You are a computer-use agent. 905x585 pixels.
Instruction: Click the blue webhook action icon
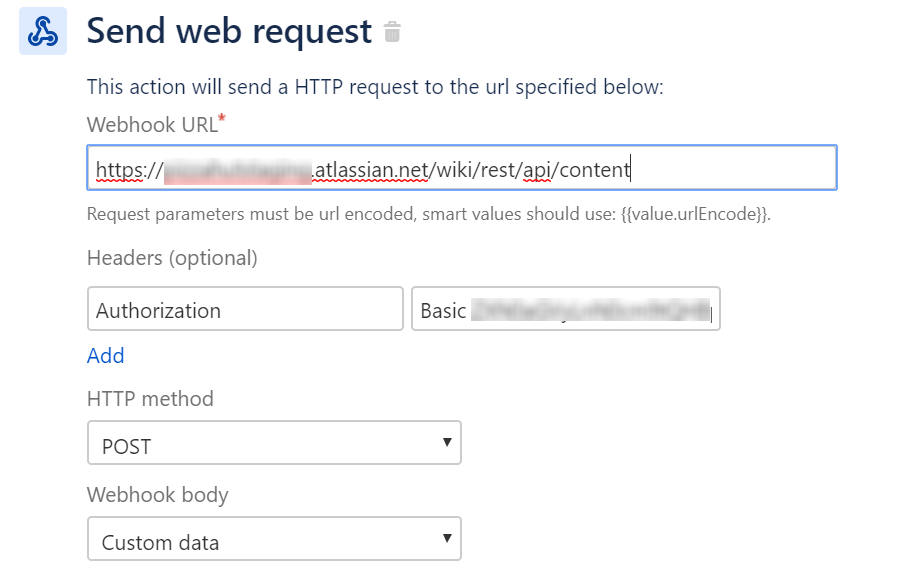pos(41,31)
